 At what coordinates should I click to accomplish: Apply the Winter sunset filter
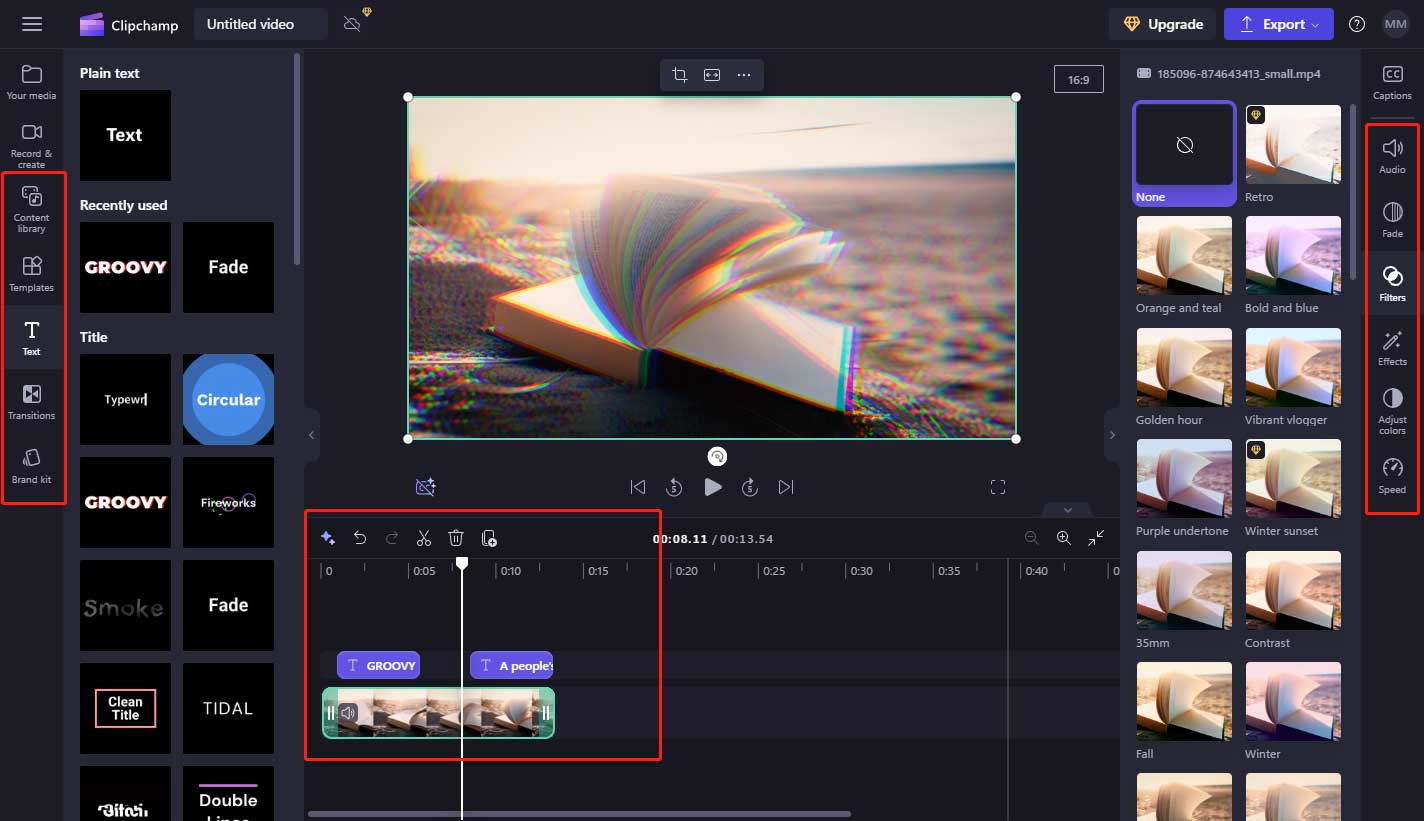(x=1293, y=488)
